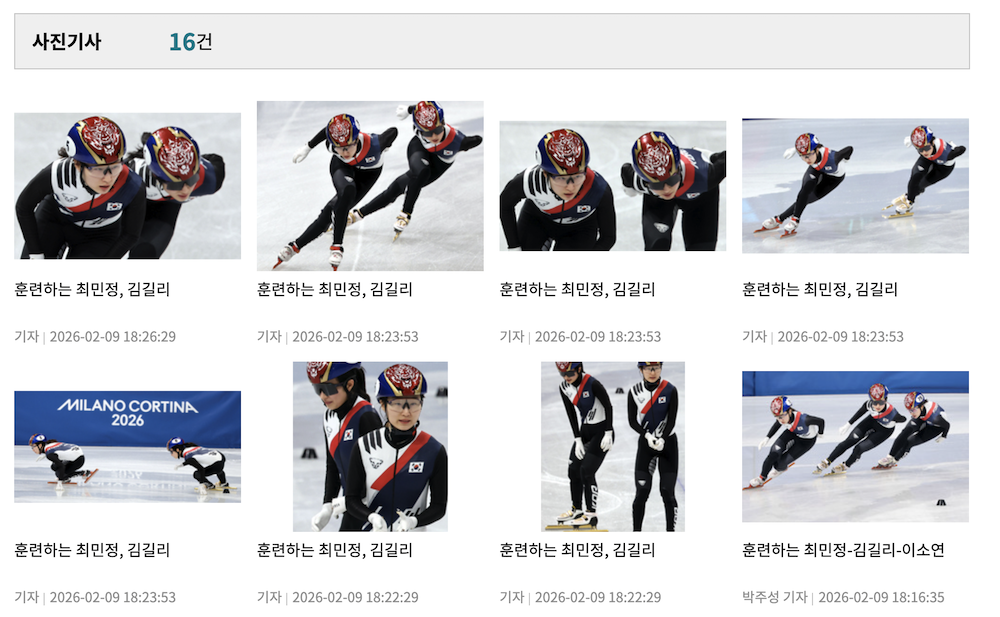Open the Milano Cortina 2026 banner photo
Screen dimensions: 1000x617
128,447
